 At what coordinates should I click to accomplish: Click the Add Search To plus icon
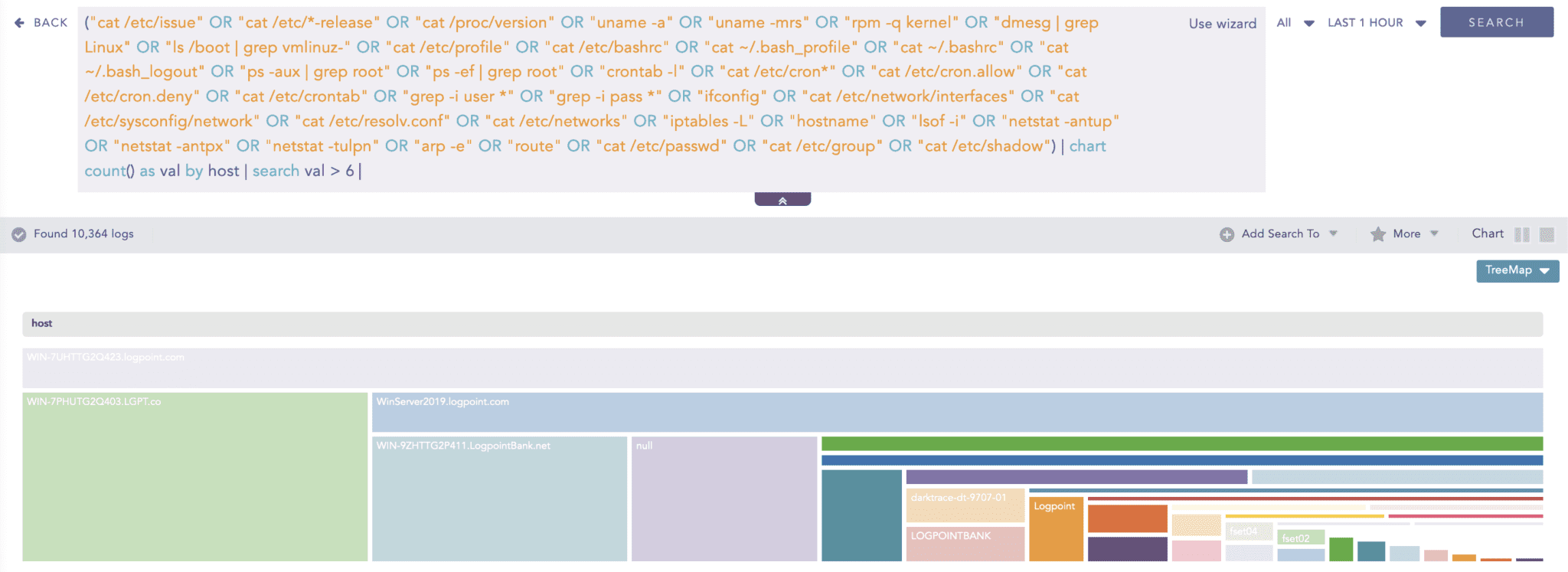[1227, 234]
